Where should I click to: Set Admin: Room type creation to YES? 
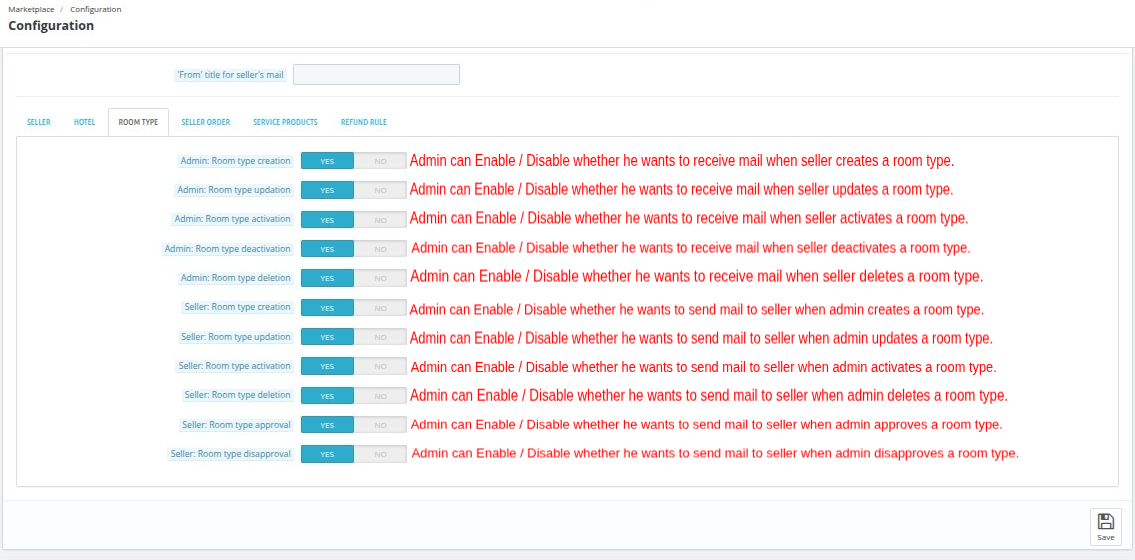[327, 161]
